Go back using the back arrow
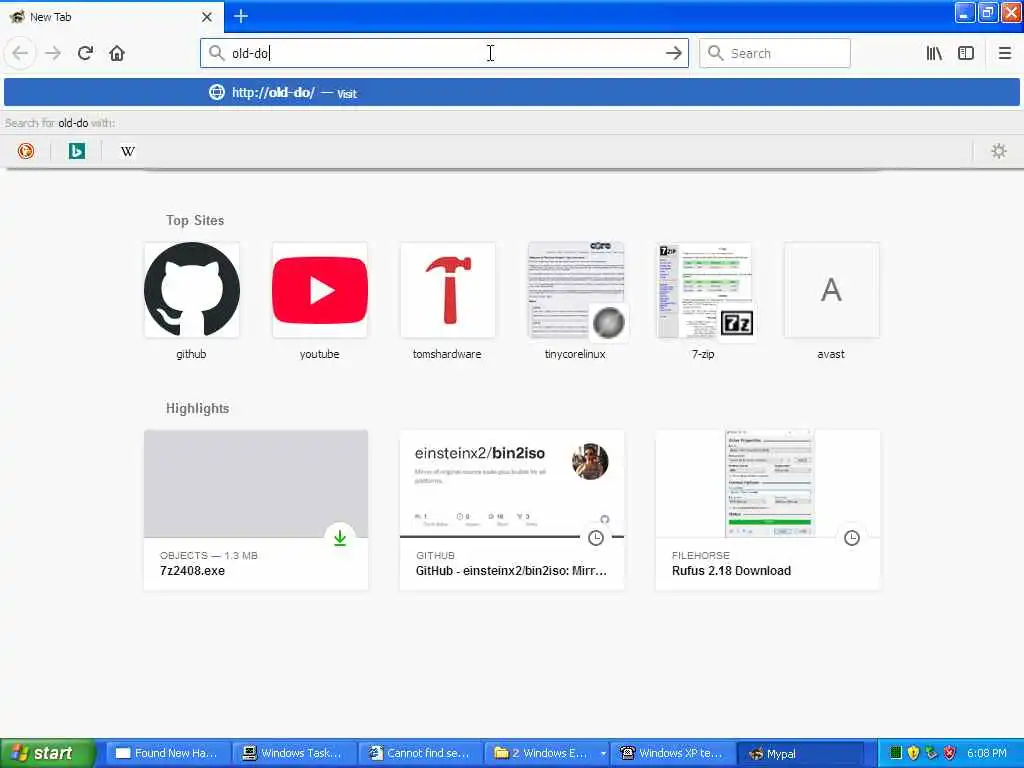 [20, 53]
